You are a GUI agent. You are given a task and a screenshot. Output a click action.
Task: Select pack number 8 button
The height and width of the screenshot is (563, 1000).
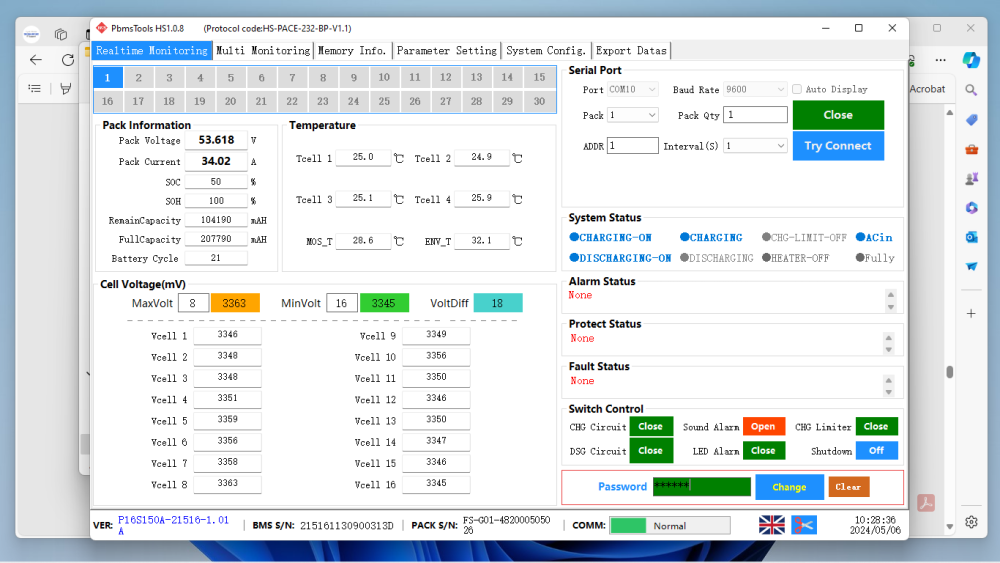pyautogui.click(x=323, y=78)
